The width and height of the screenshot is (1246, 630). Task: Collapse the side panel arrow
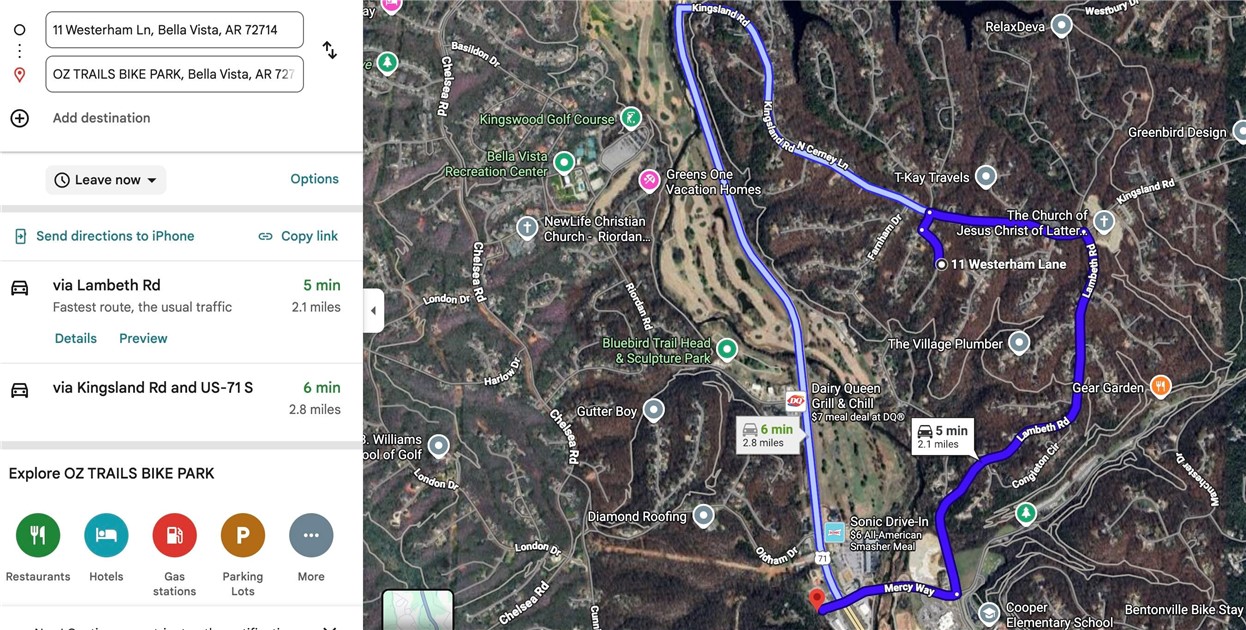[x=373, y=310]
